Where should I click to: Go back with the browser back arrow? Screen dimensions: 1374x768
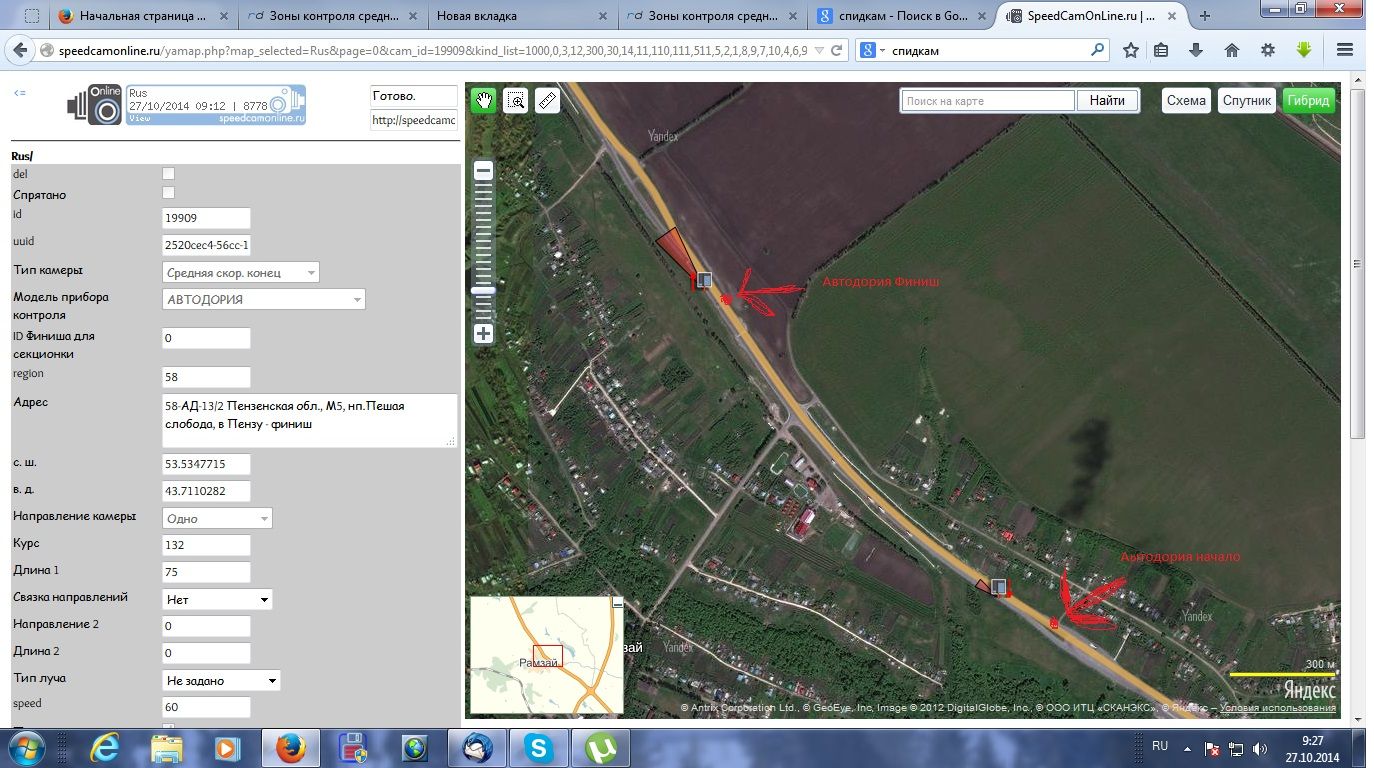click(x=22, y=50)
